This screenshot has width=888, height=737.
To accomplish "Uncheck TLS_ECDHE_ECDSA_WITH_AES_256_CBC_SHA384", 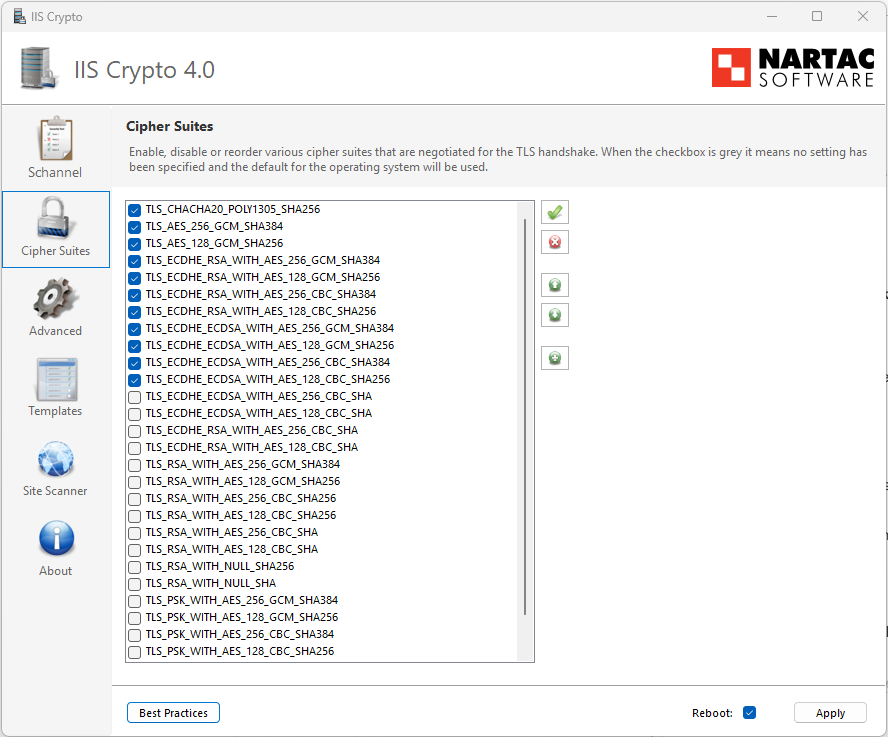I will tap(134, 363).
